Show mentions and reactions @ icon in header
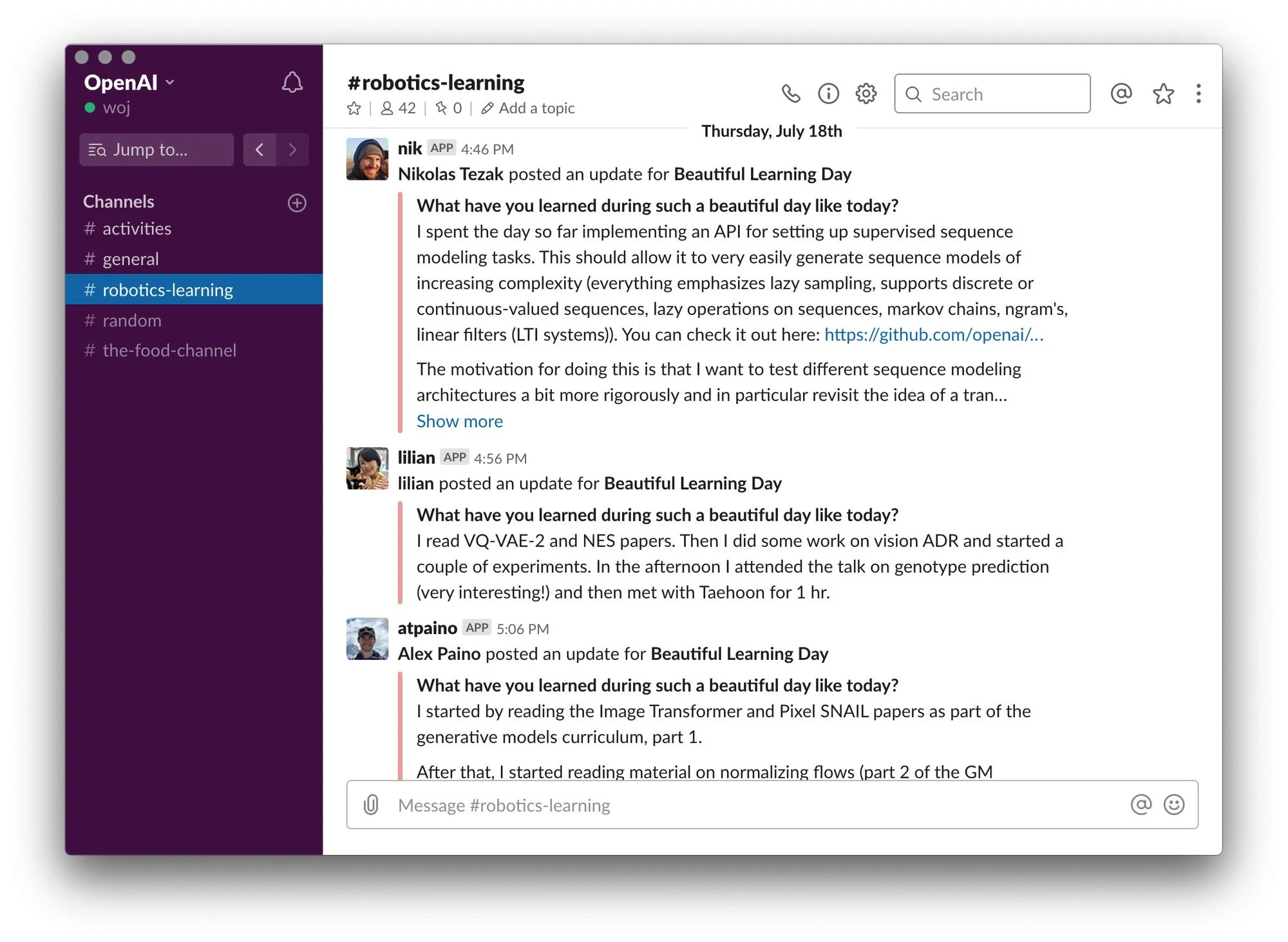 point(1121,94)
